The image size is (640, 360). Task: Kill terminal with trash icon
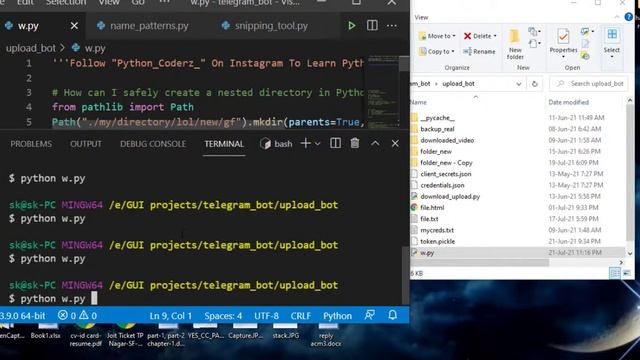[x=355, y=143]
